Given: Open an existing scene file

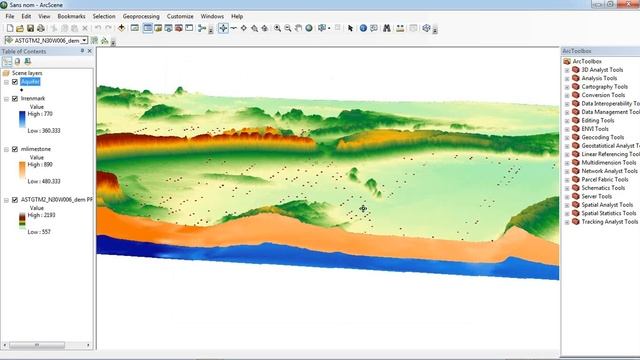Looking at the screenshot, I should pyautogui.click(x=20, y=28).
